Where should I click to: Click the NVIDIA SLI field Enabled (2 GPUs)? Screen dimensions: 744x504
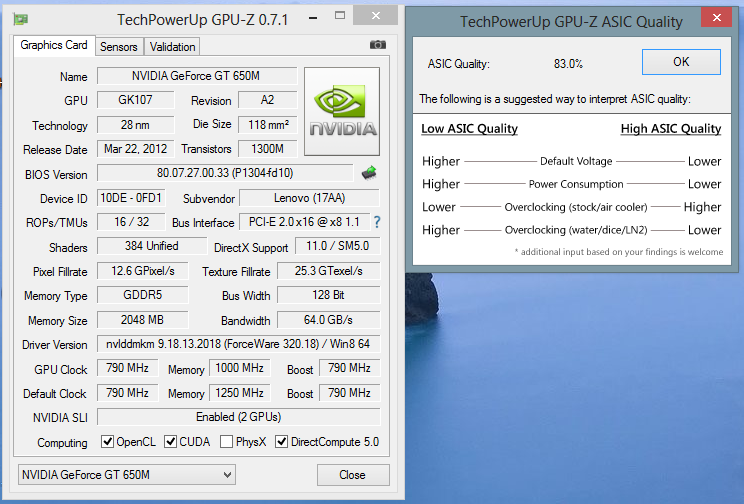point(238,417)
